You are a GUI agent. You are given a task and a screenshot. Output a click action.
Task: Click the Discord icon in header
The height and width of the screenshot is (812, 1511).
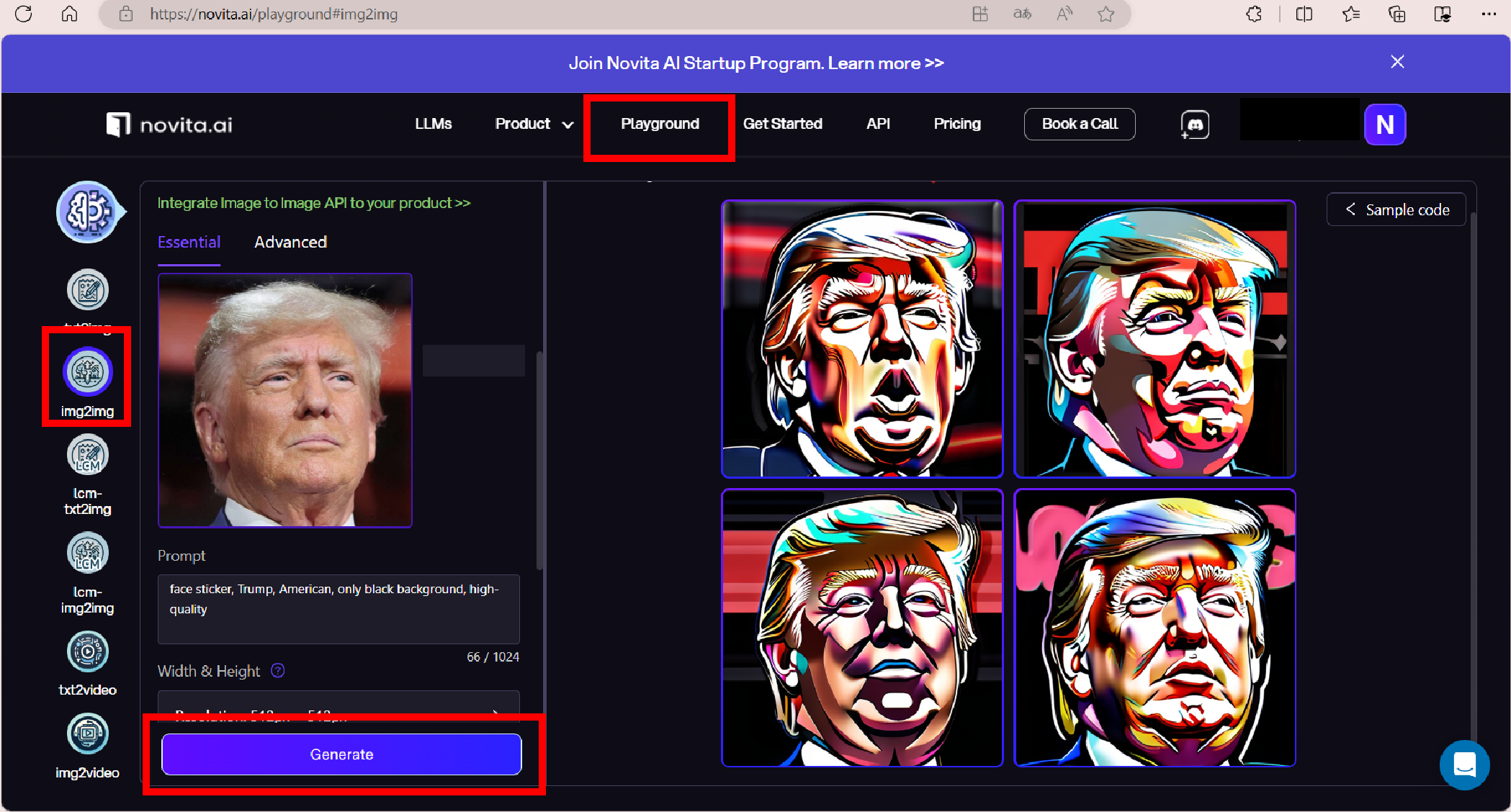(x=1195, y=125)
